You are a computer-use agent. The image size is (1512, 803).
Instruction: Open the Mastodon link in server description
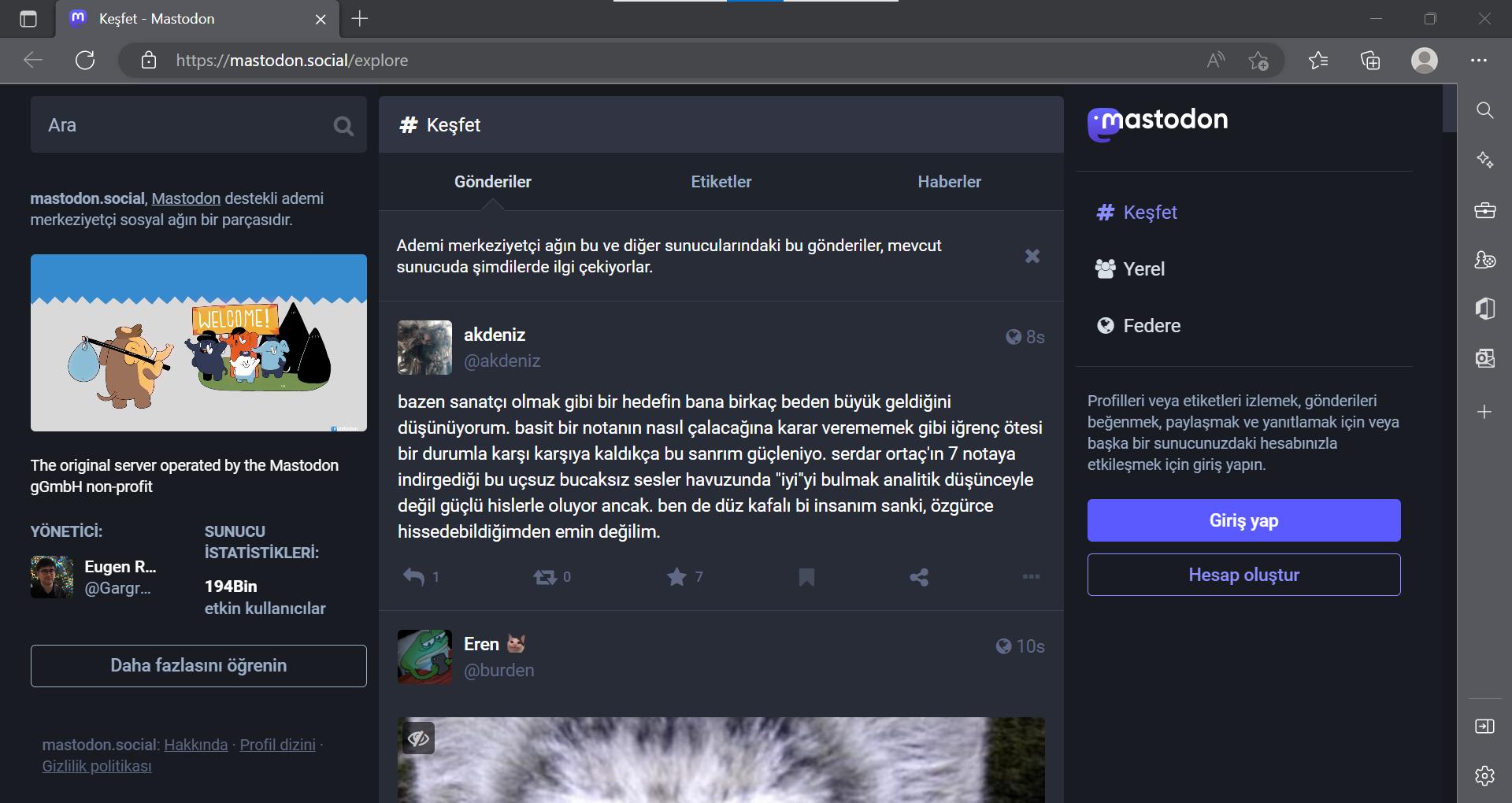click(x=186, y=198)
